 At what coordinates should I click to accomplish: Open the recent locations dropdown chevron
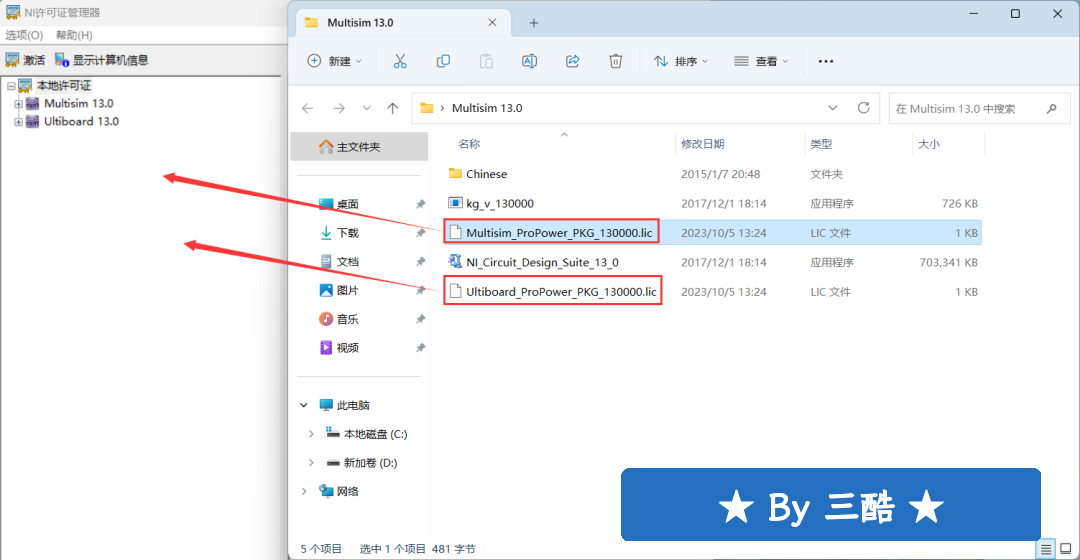point(366,108)
